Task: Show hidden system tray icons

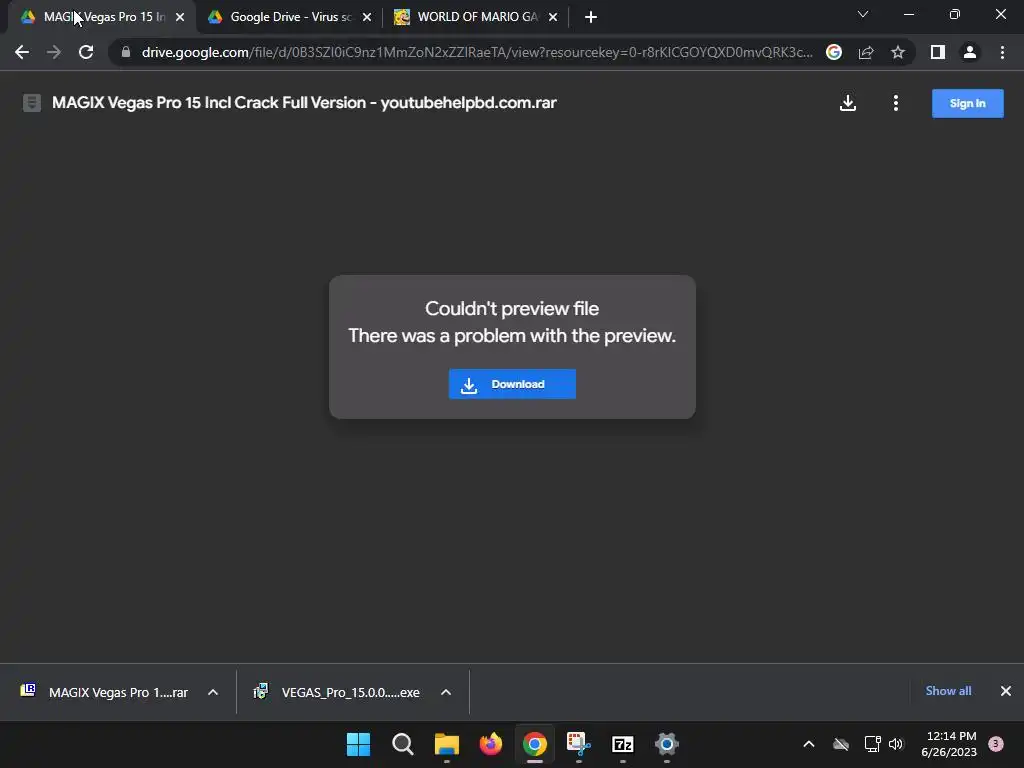Action: point(808,744)
